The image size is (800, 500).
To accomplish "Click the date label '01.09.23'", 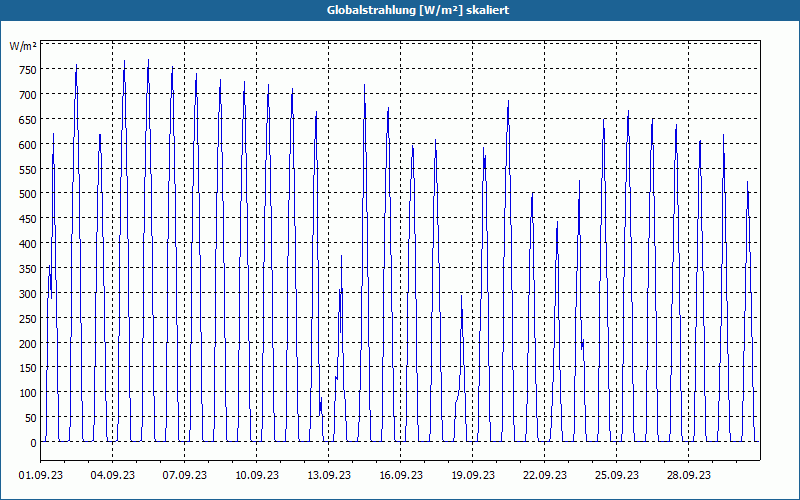I will (41, 476).
